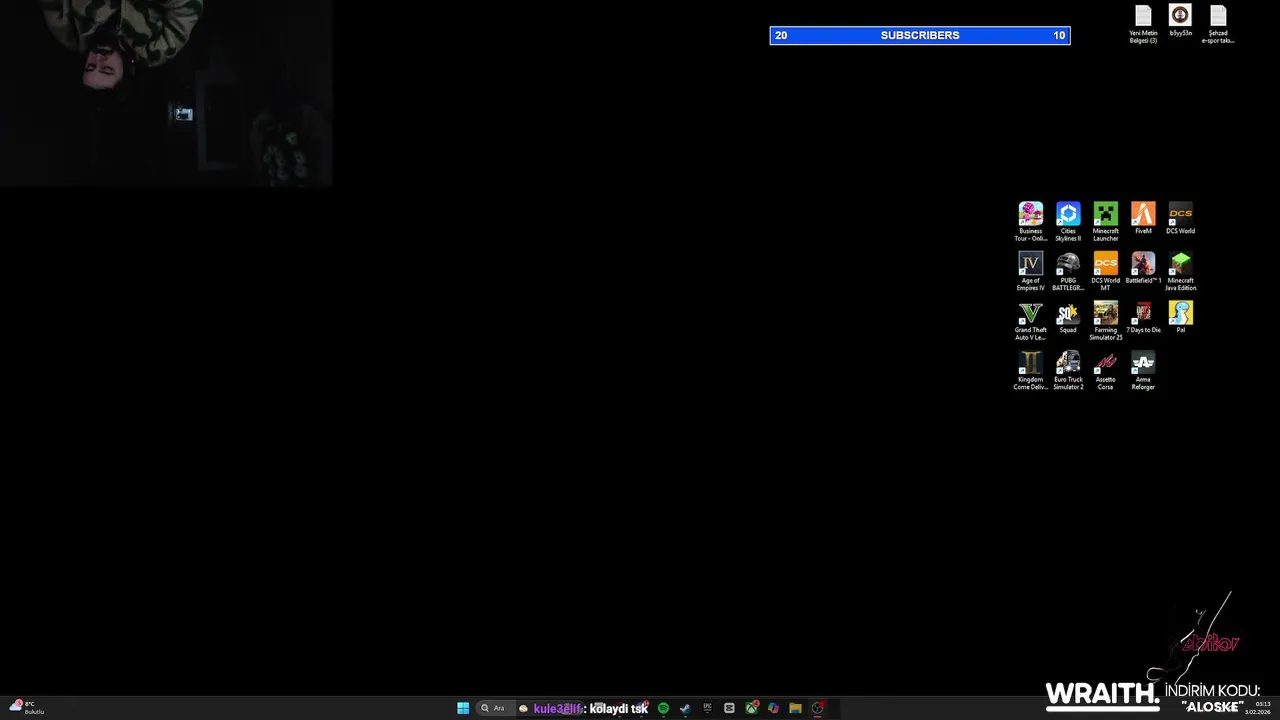Open Spotify from the taskbar
Viewport: 1280px width, 720px height.
click(x=663, y=708)
